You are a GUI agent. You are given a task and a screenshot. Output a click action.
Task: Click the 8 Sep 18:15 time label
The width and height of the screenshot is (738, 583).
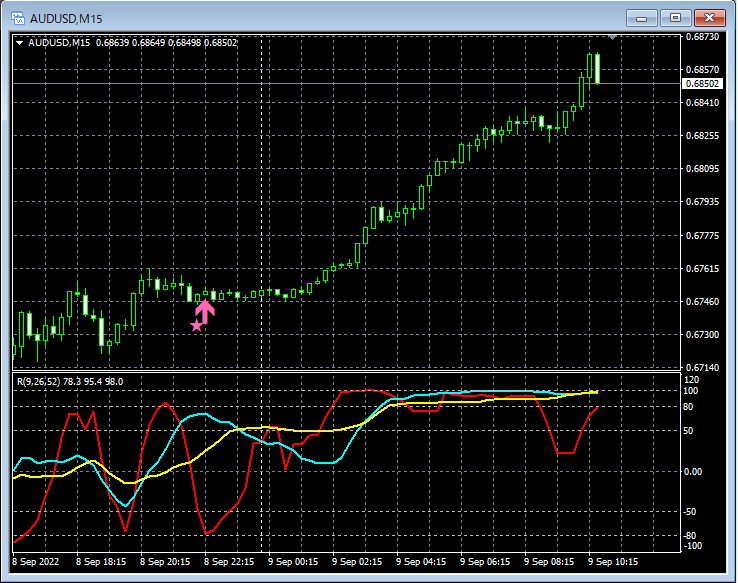pos(101,562)
